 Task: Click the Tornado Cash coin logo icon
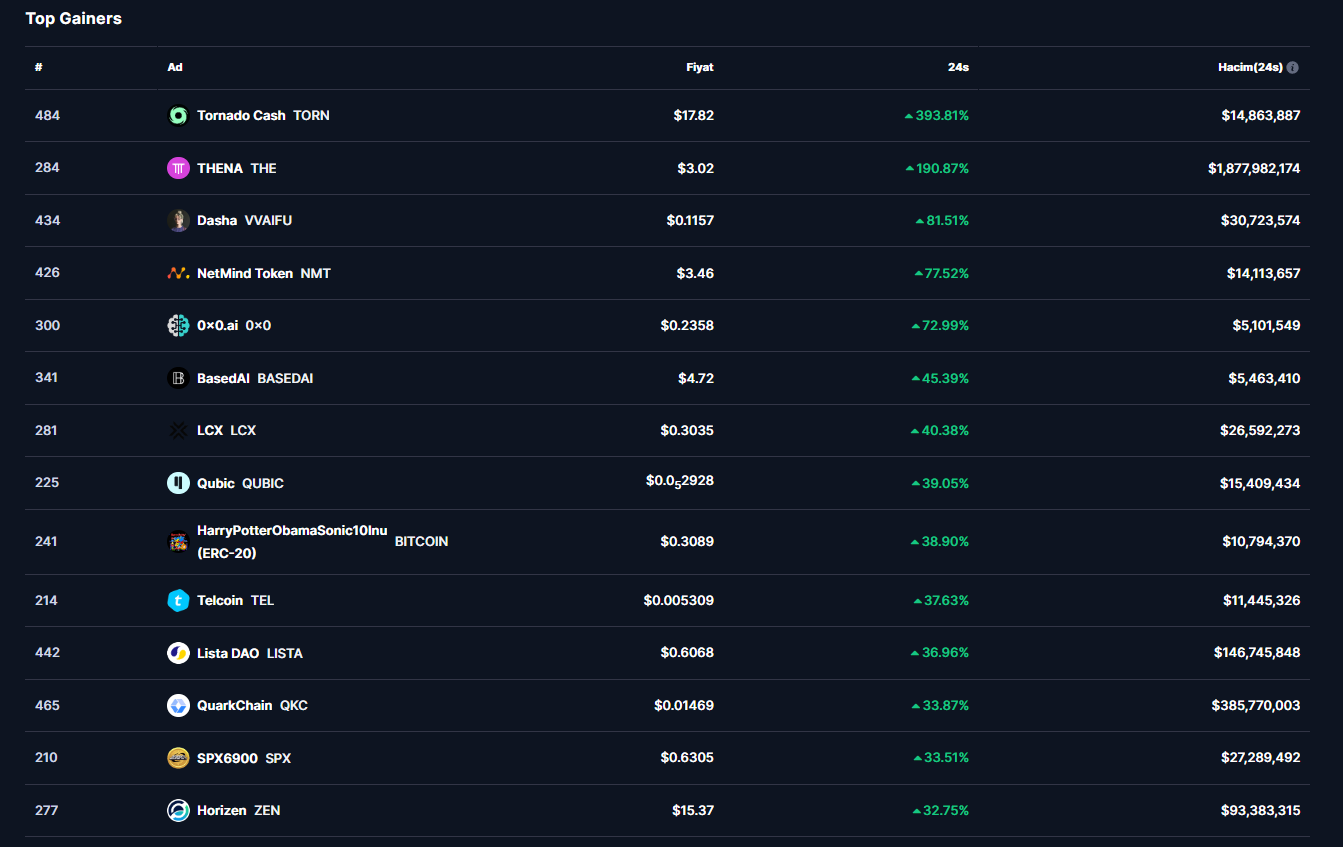[x=178, y=116]
